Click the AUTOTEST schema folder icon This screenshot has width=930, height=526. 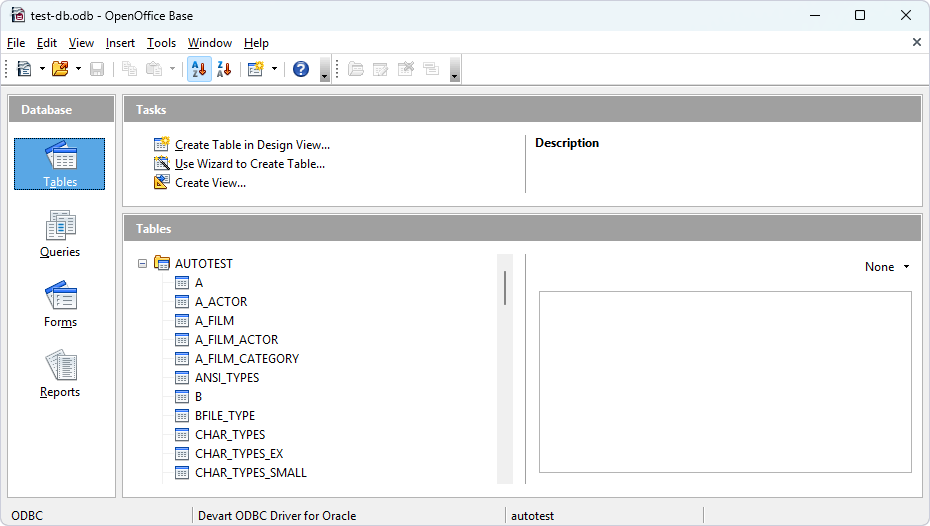162,263
